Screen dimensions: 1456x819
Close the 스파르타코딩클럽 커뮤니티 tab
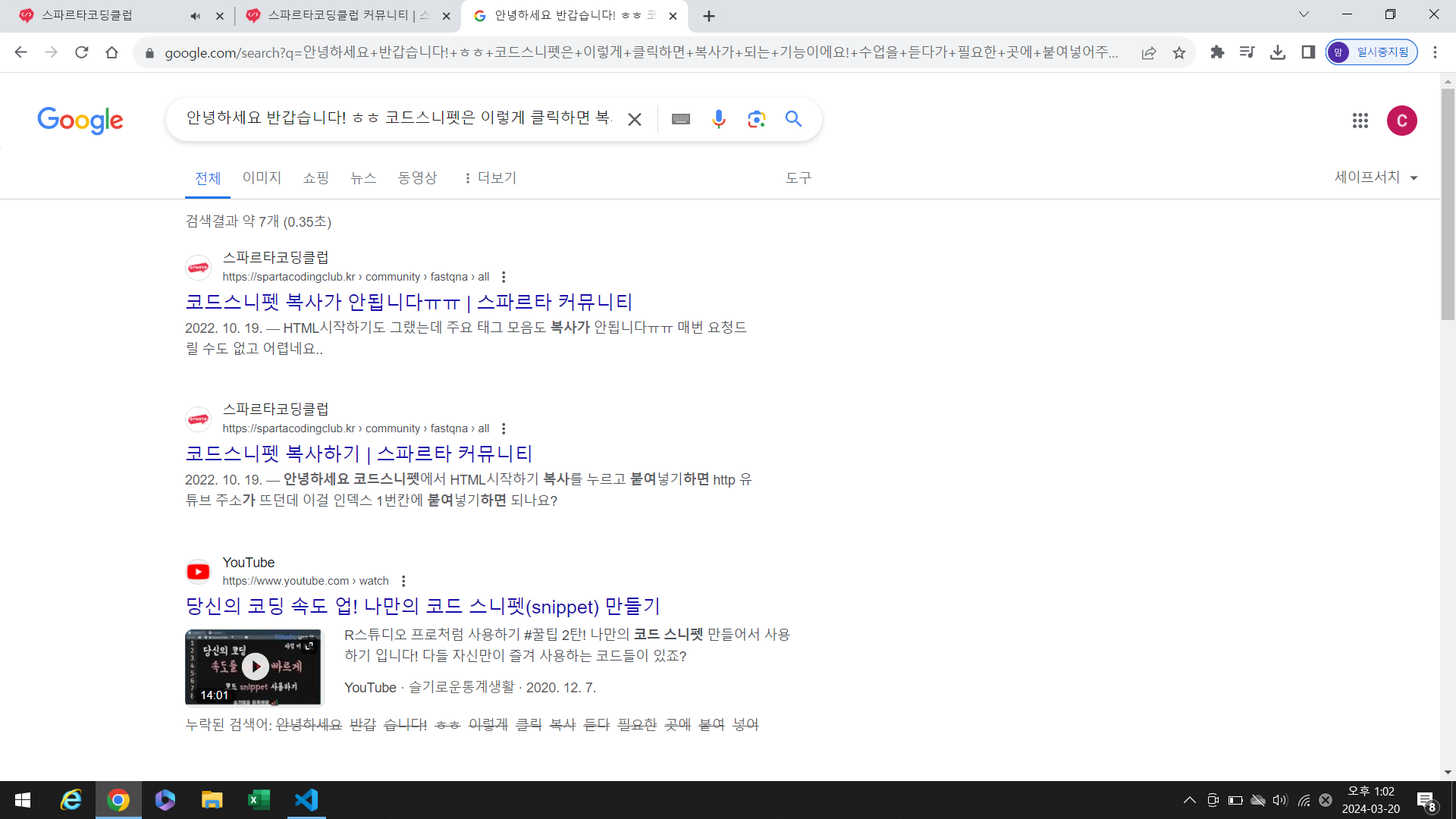click(x=447, y=16)
